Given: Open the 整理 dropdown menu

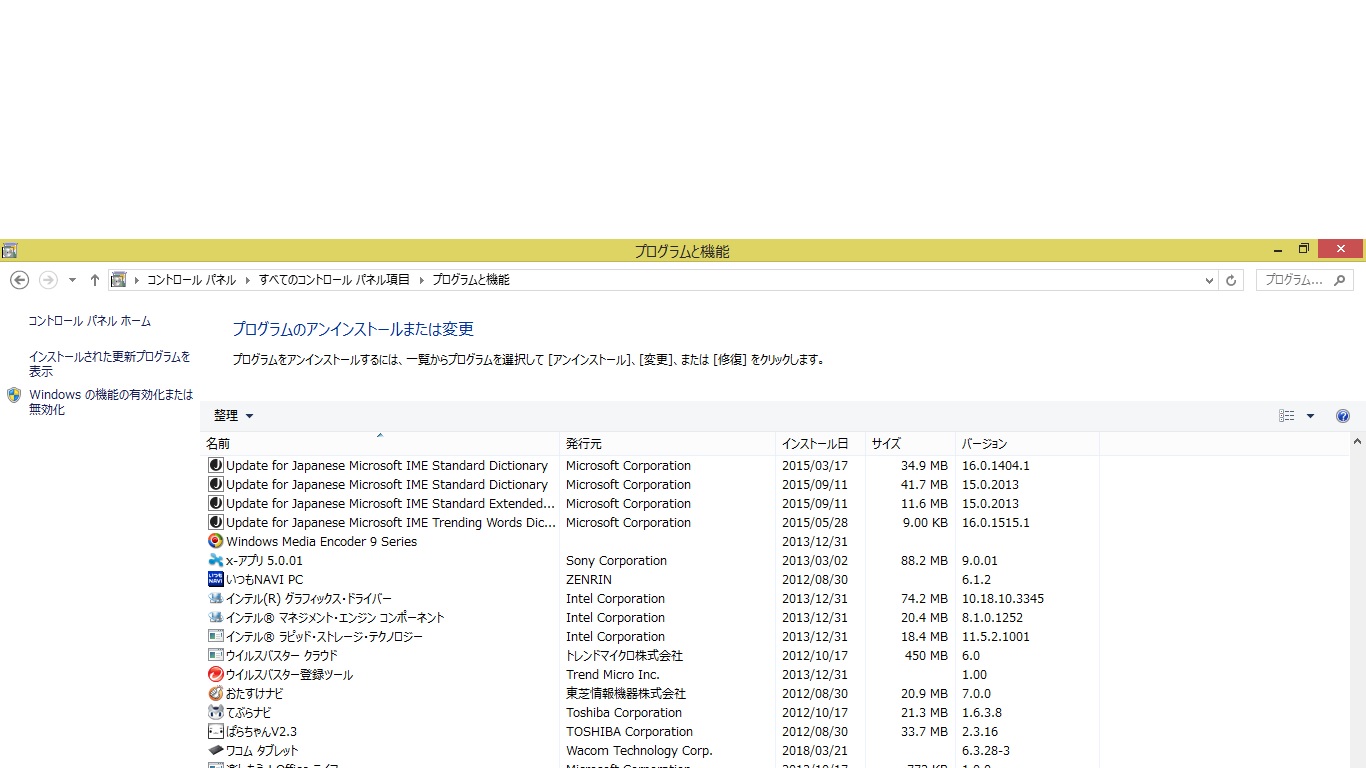Looking at the screenshot, I should (x=233, y=416).
